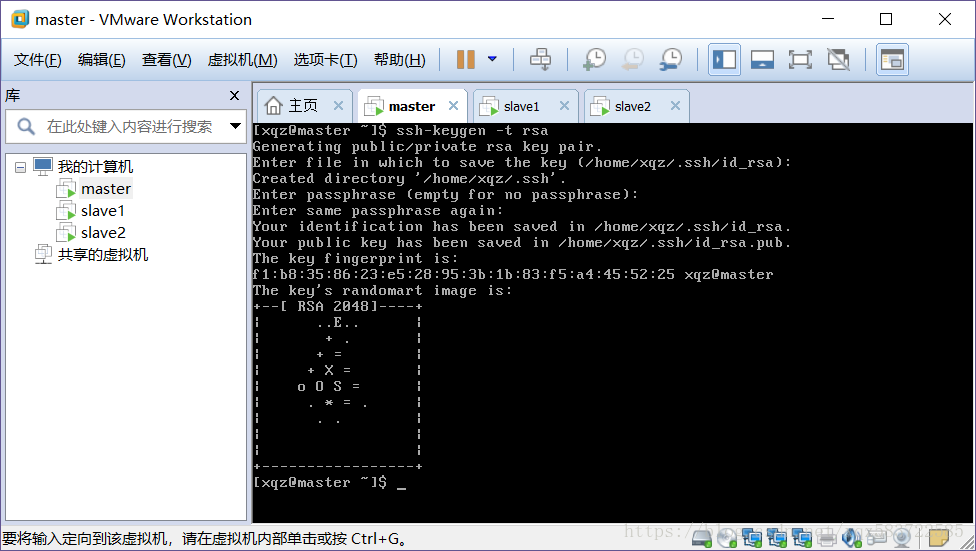Close the slave1 tab
The height and width of the screenshot is (551, 976).
(x=564, y=106)
